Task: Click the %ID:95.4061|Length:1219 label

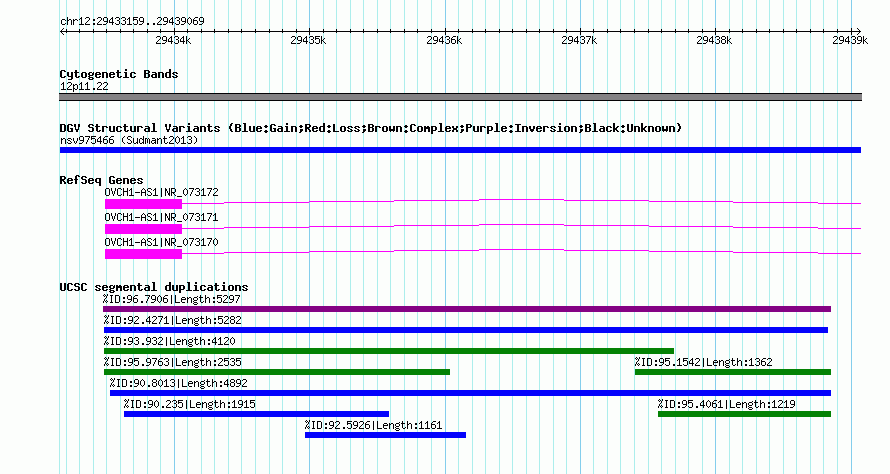Action: pyautogui.click(x=727, y=404)
